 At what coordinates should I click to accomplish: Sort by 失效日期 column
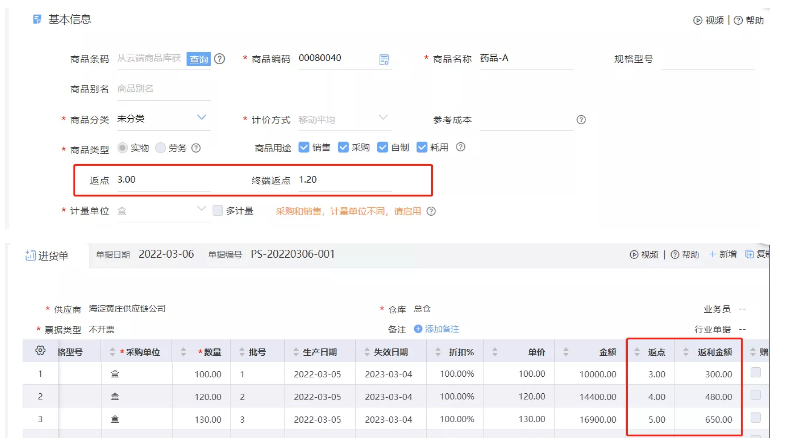367,352
